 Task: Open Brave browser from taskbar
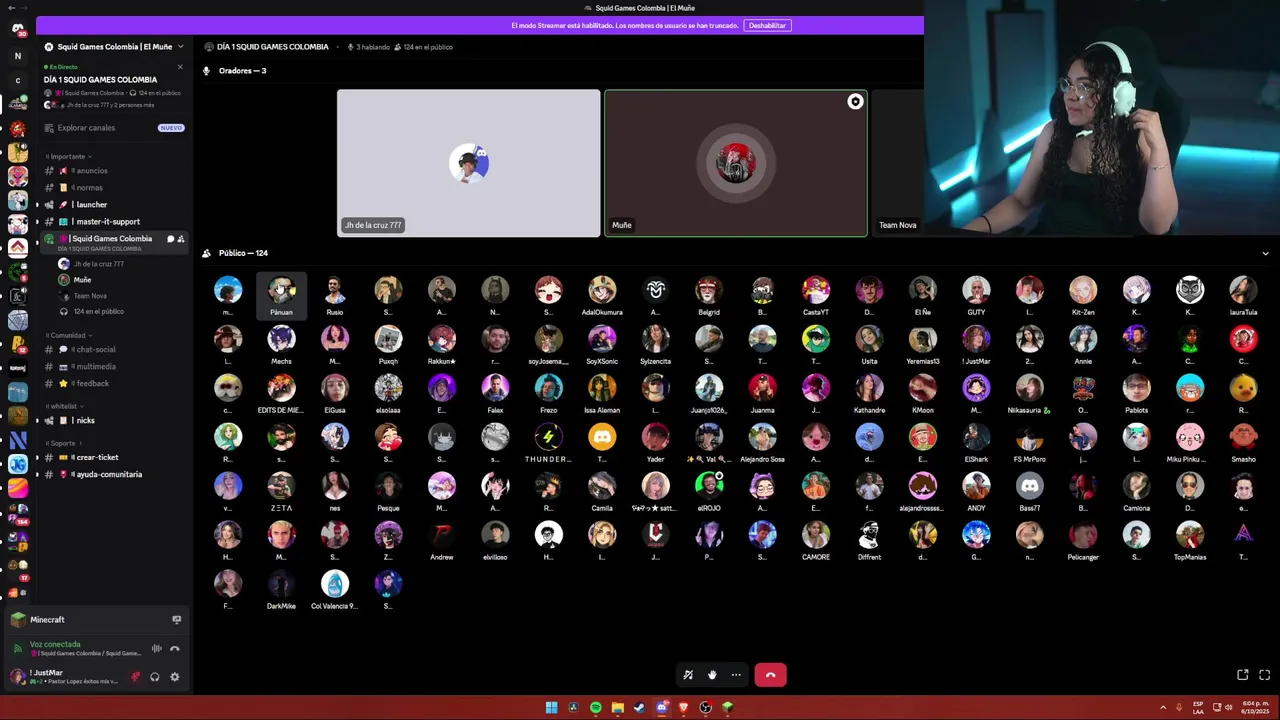[x=684, y=708]
